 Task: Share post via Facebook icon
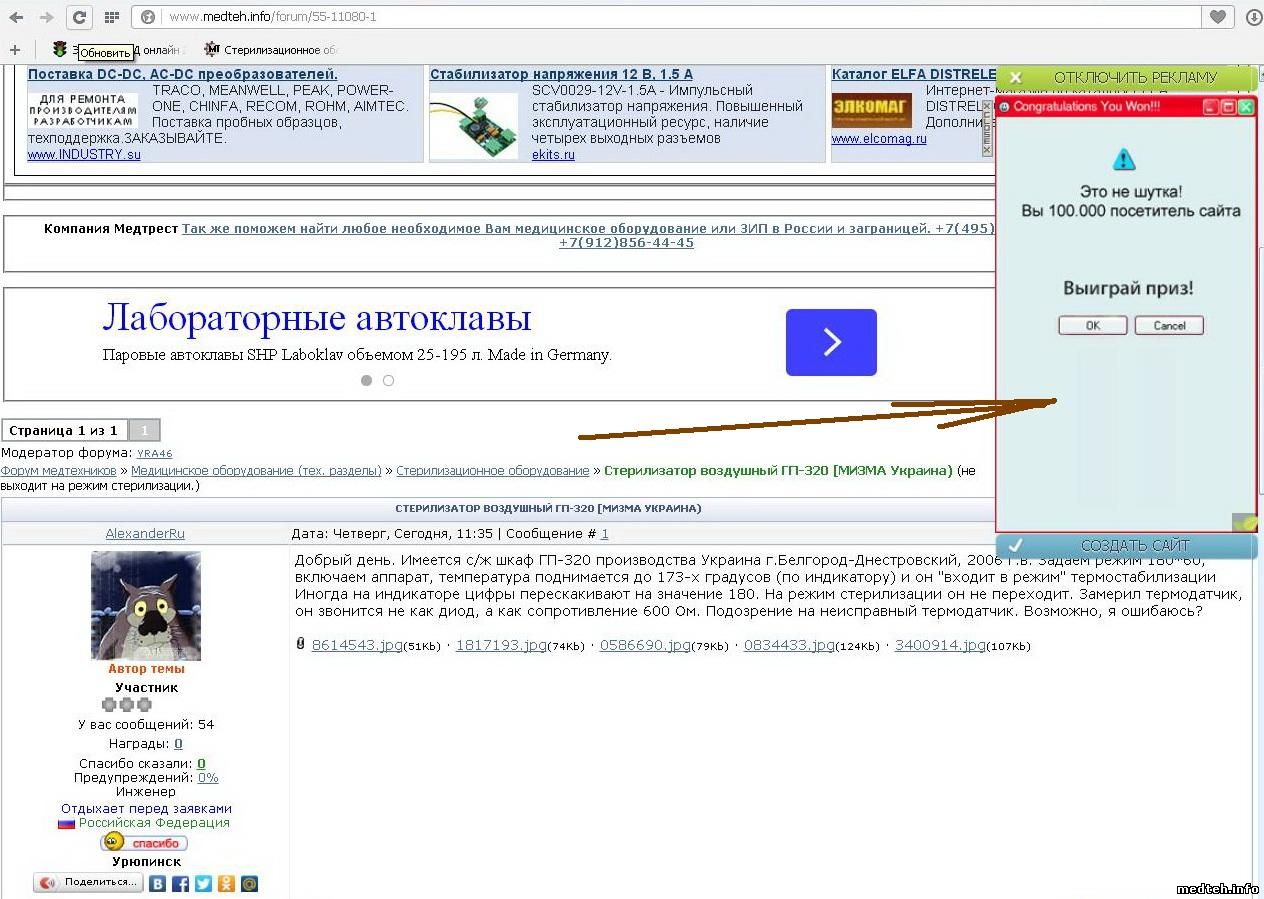[x=181, y=884]
